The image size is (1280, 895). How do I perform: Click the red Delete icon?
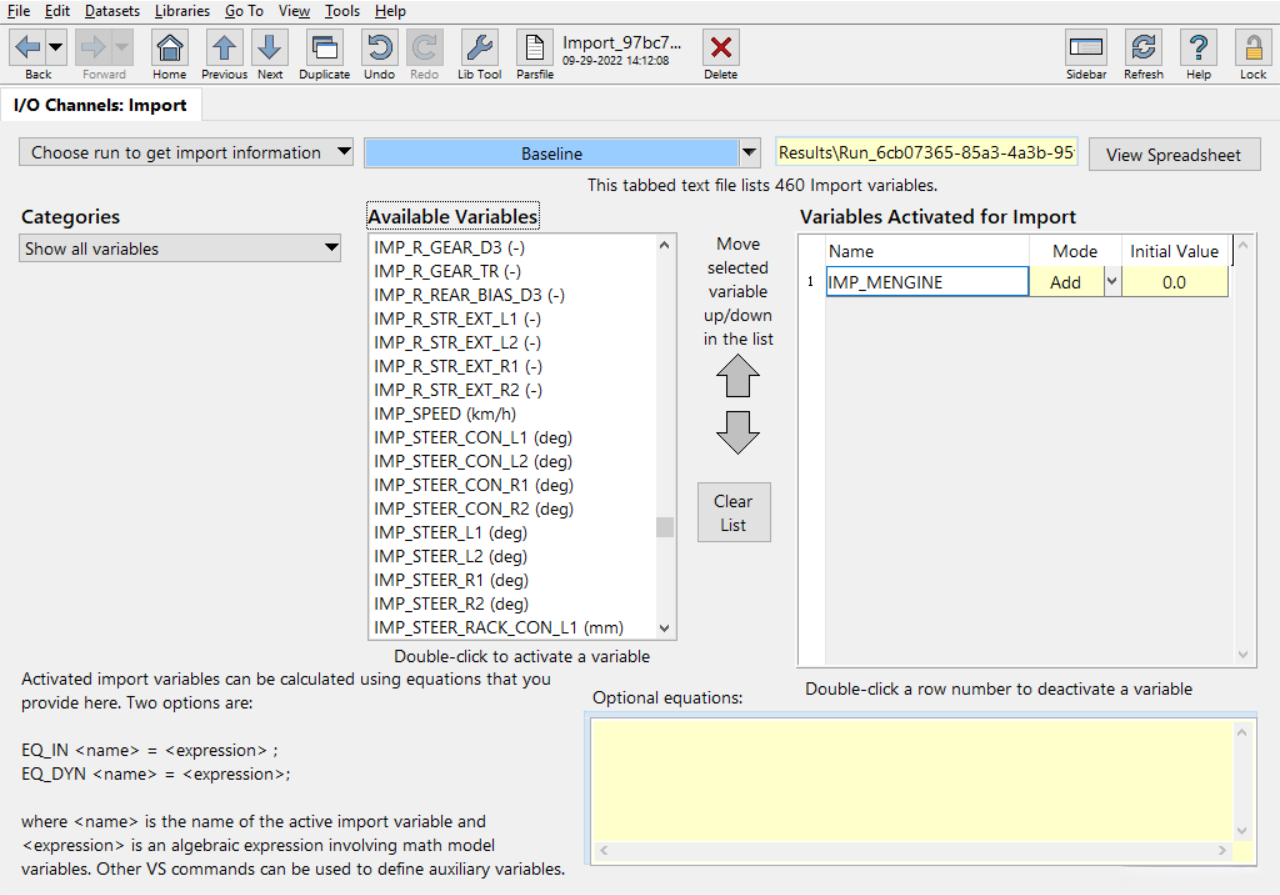[720, 48]
